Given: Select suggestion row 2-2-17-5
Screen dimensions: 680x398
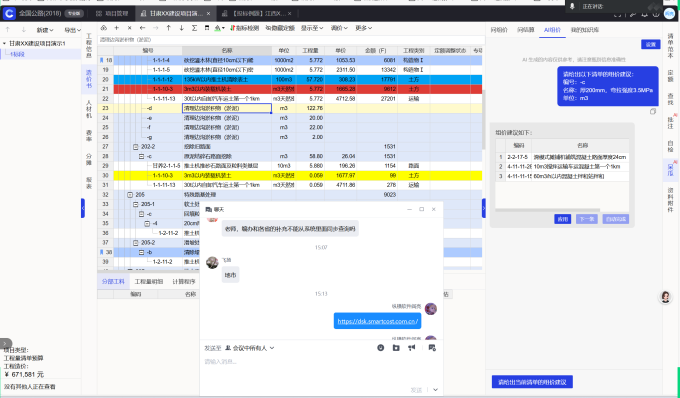Looking at the screenshot, I should [562, 157].
